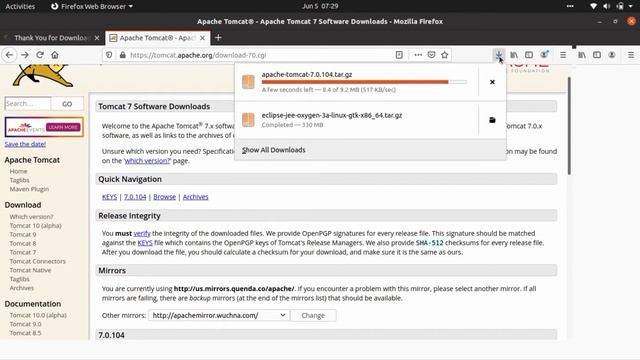Open the Quick Navigation Archives link

coord(196,197)
